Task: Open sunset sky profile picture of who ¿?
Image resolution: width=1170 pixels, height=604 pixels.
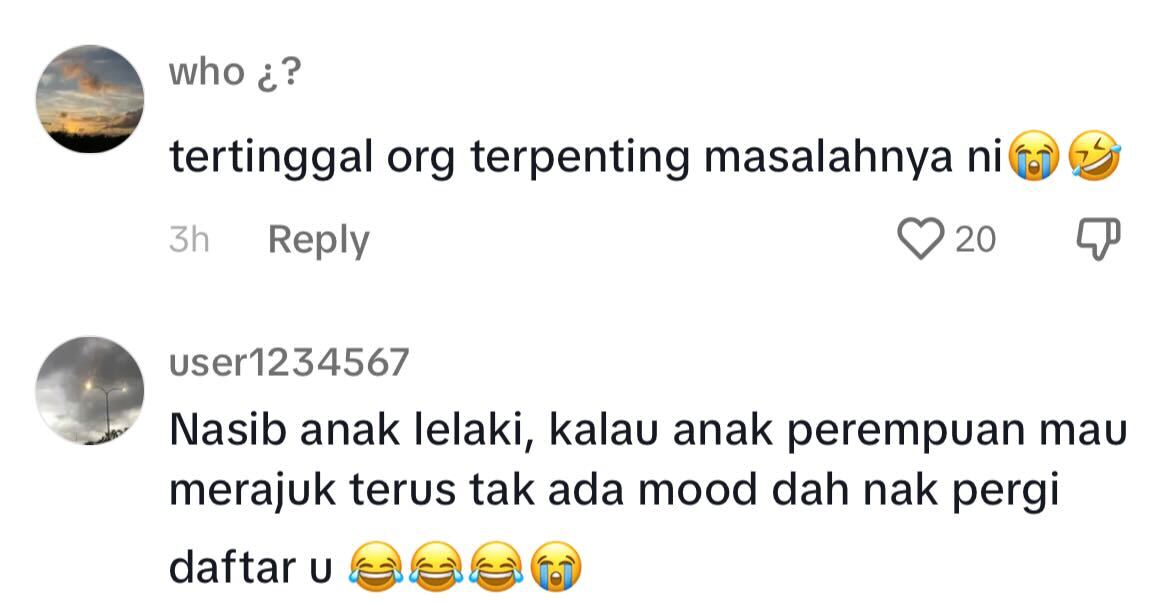Action: (x=90, y=99)
